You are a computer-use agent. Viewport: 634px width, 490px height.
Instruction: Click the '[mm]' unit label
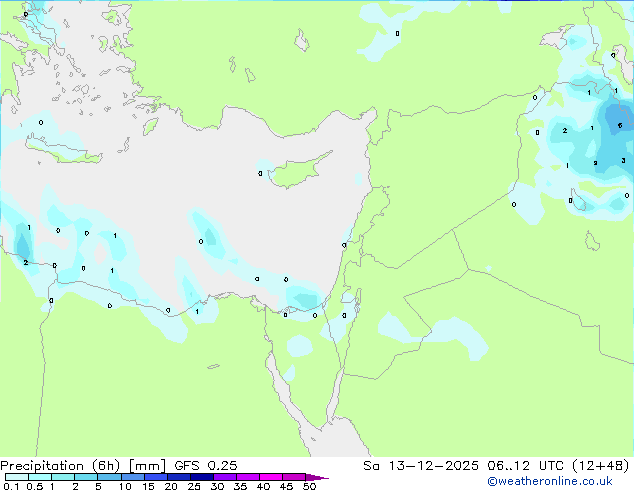[x=147, y=466]
